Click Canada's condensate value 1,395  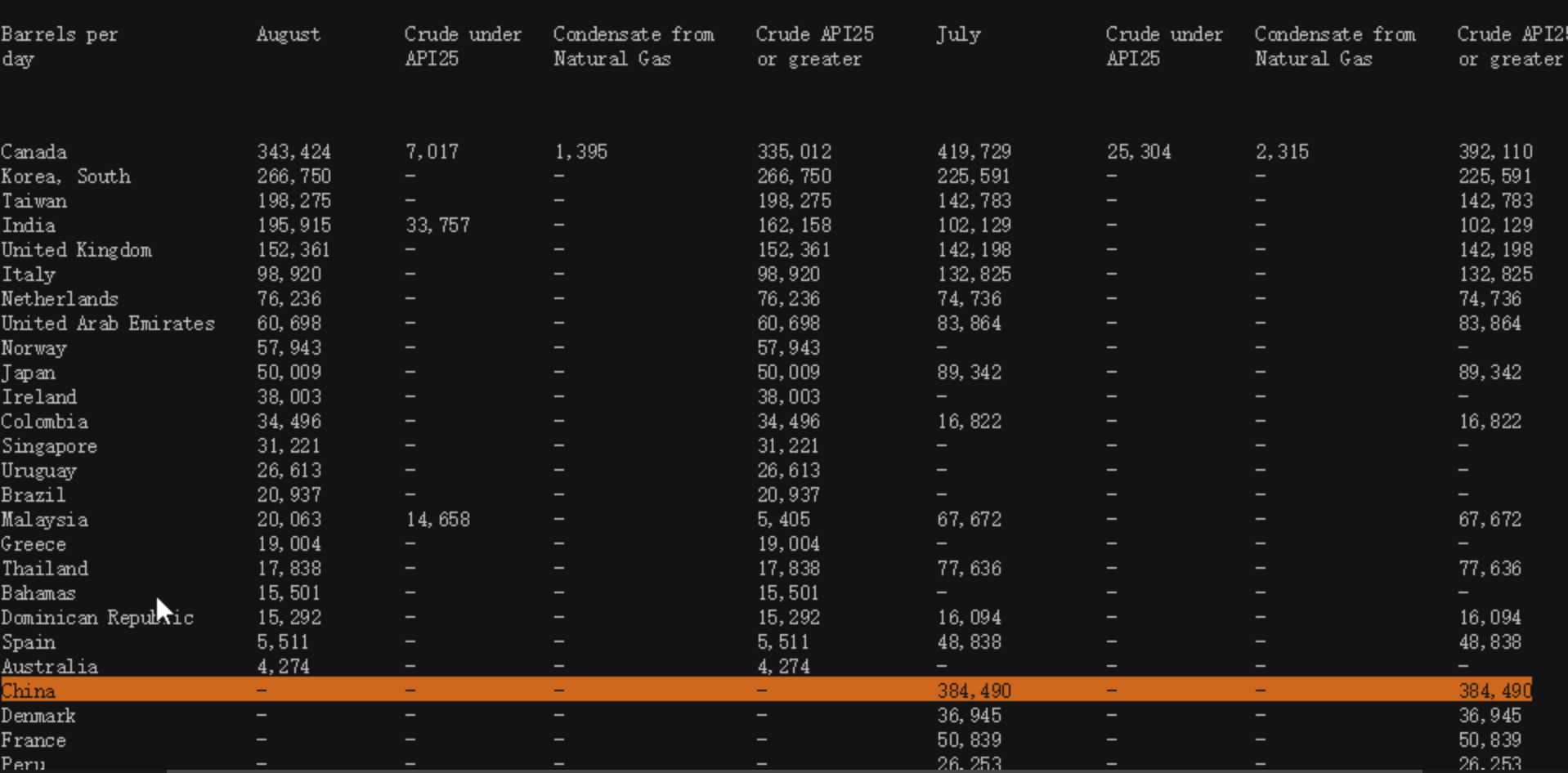tap(580, 152)
